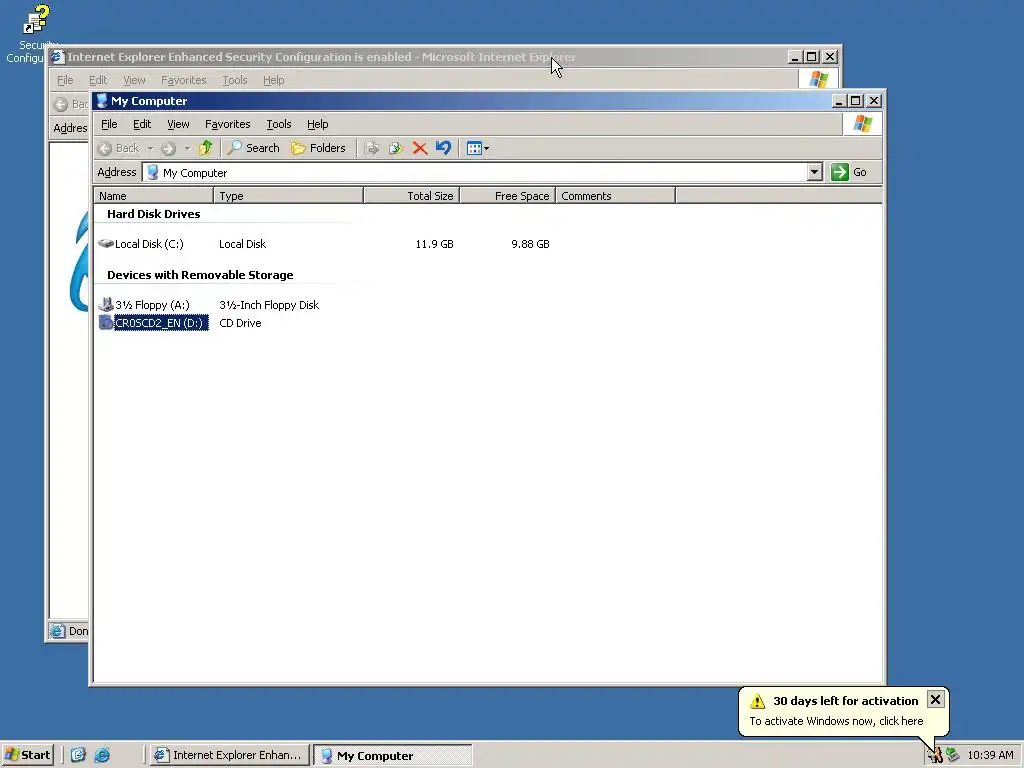
Task: Click the Copy To icon
Action: coord(396,148)
